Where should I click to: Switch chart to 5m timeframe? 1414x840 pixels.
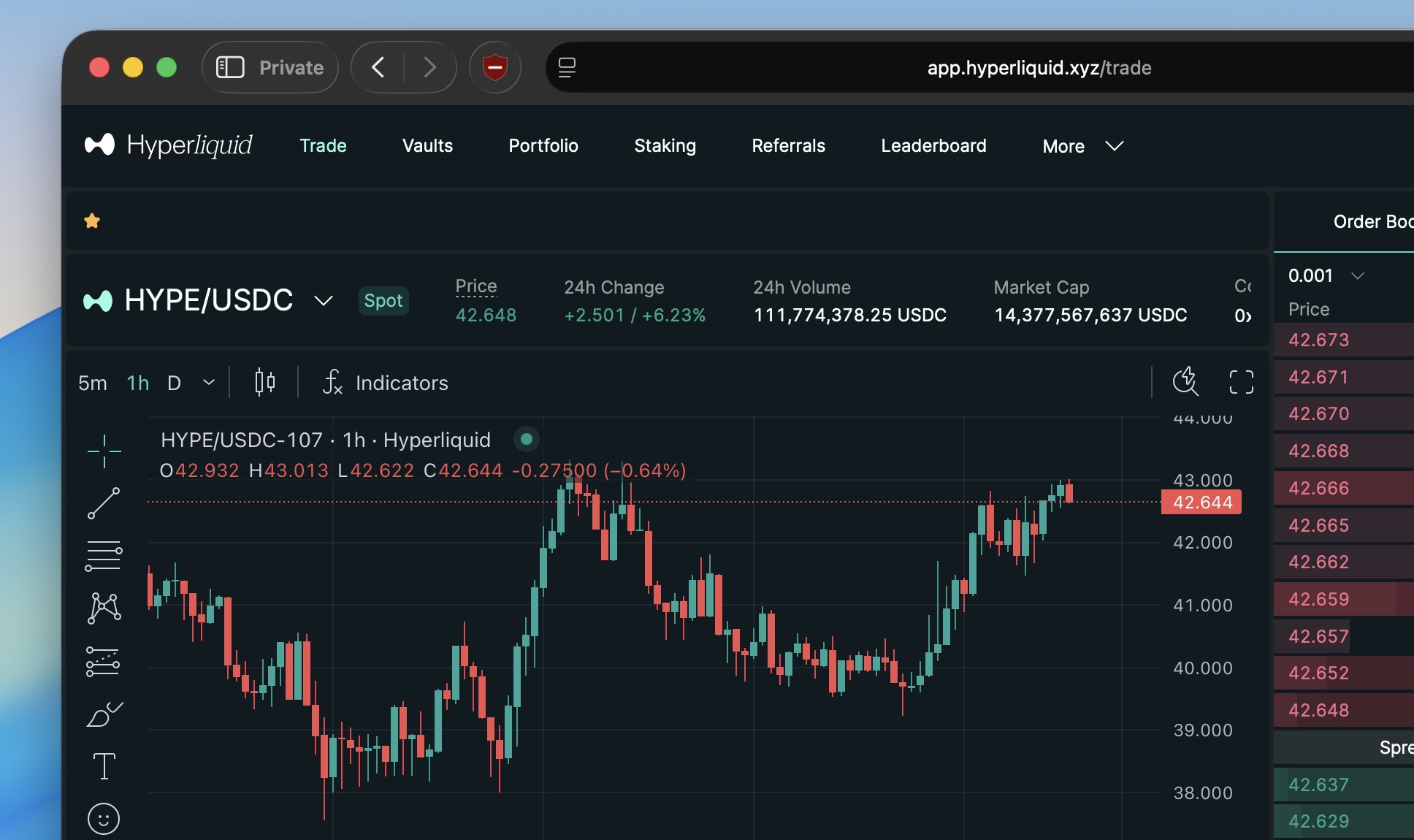(x=93, y=383)
